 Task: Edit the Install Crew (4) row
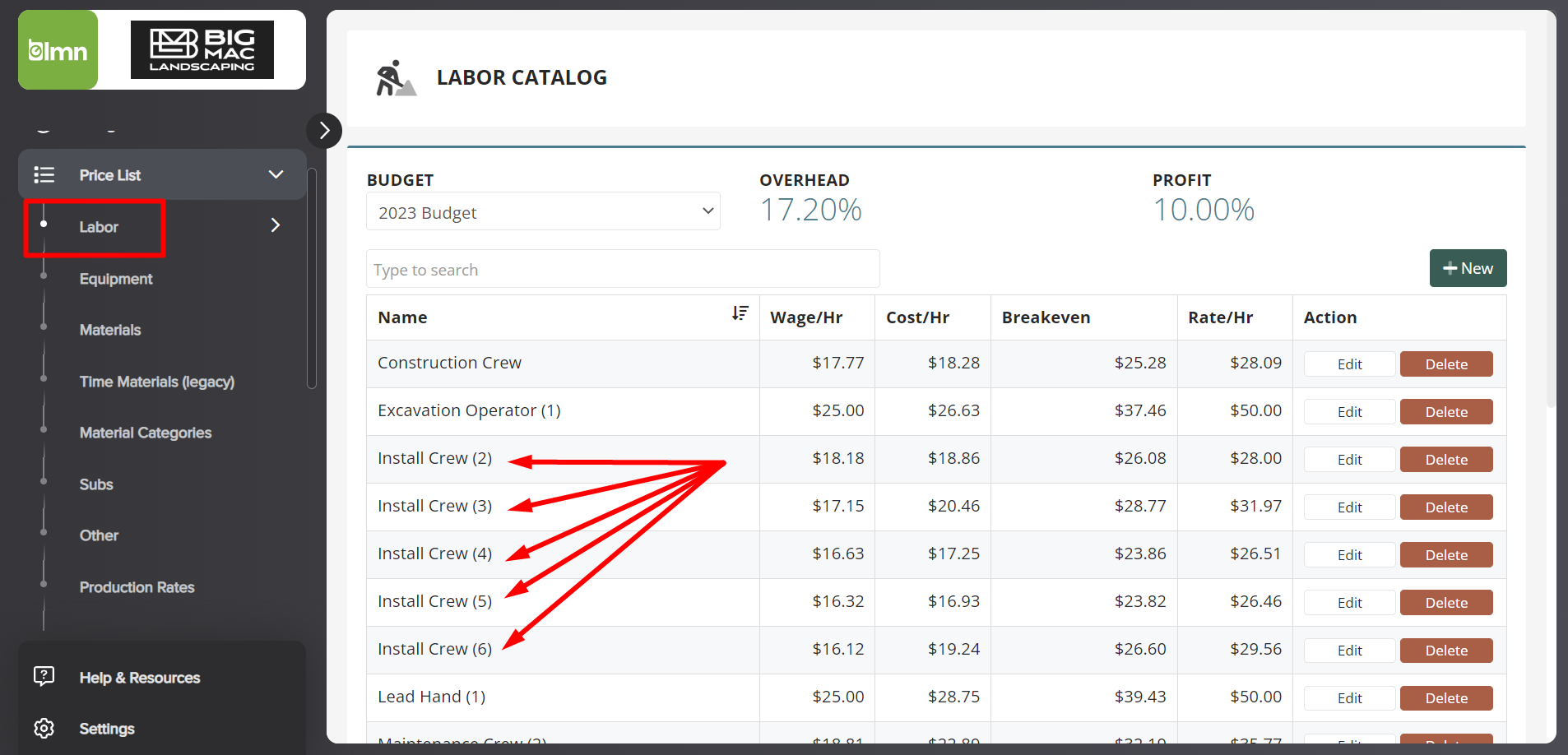[1349, 555]
